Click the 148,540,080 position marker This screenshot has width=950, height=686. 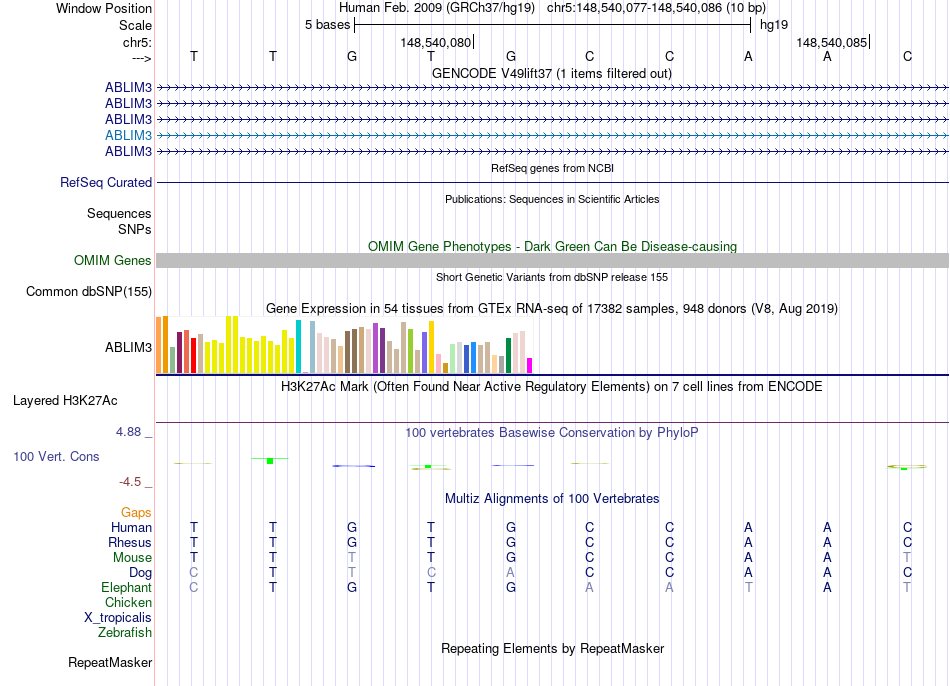[436, 42]
